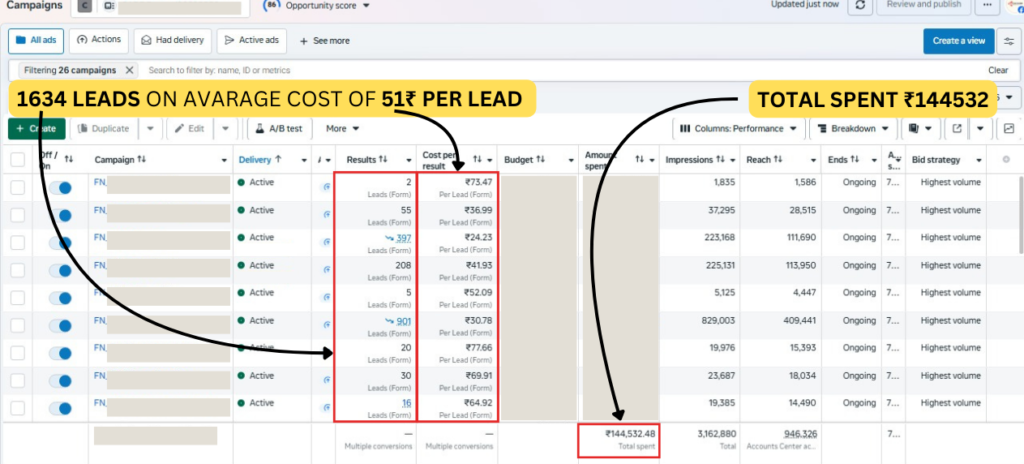Click the See more views option
Viewport: 1024px width, 464px height.
(324, 41)
